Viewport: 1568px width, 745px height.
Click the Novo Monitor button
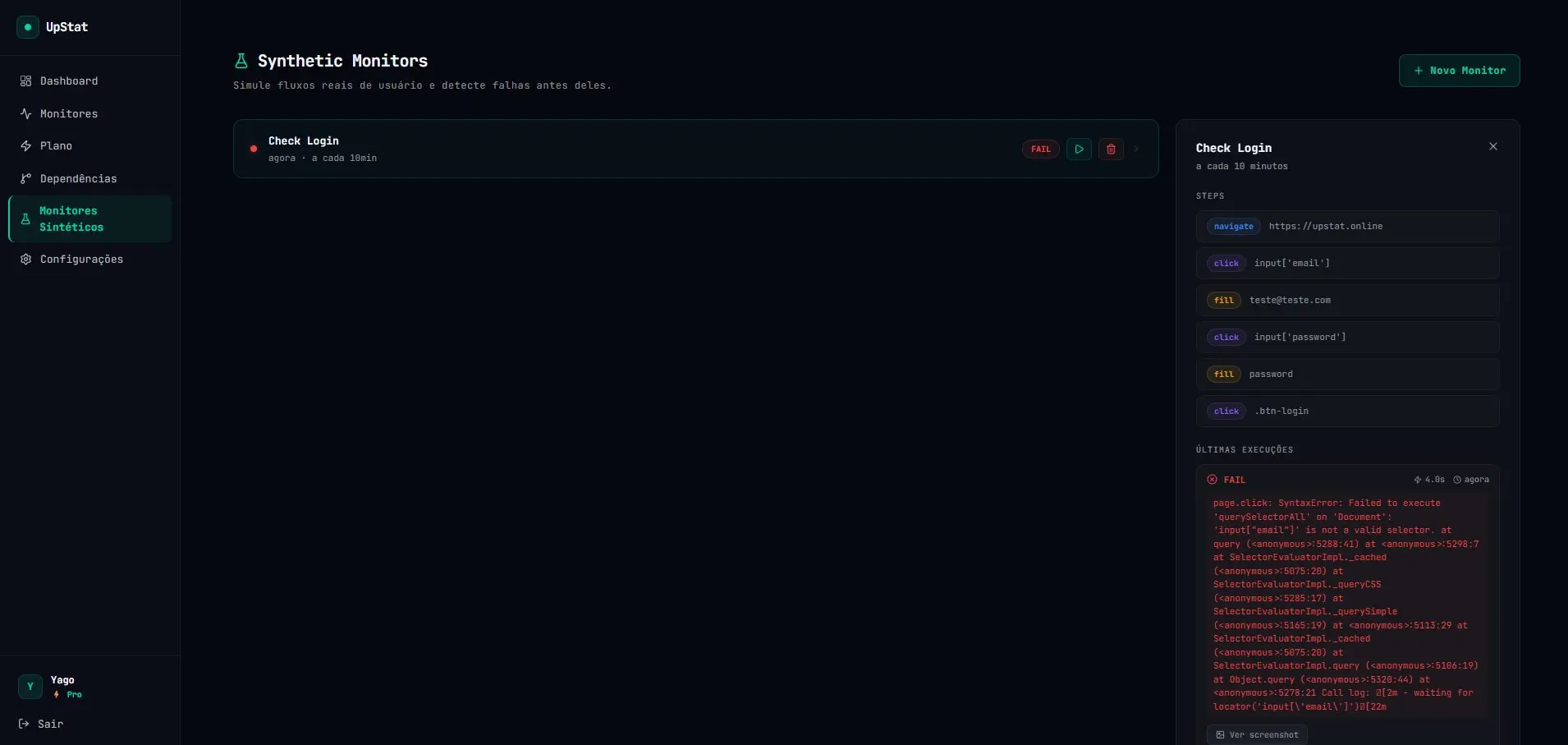click(x=1459, y=71)
